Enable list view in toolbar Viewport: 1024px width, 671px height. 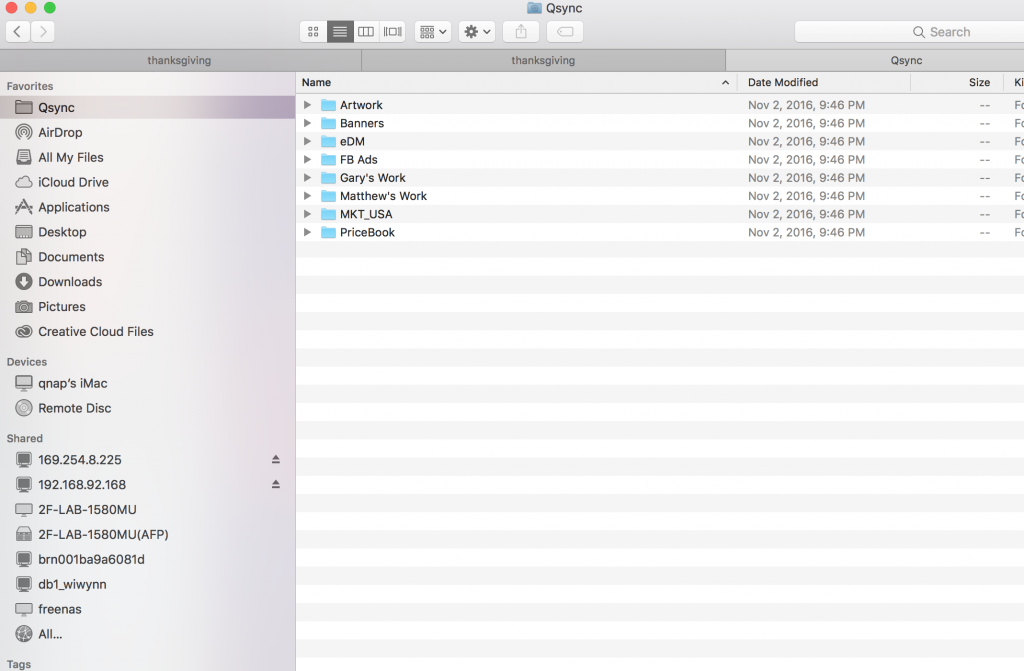340,32
